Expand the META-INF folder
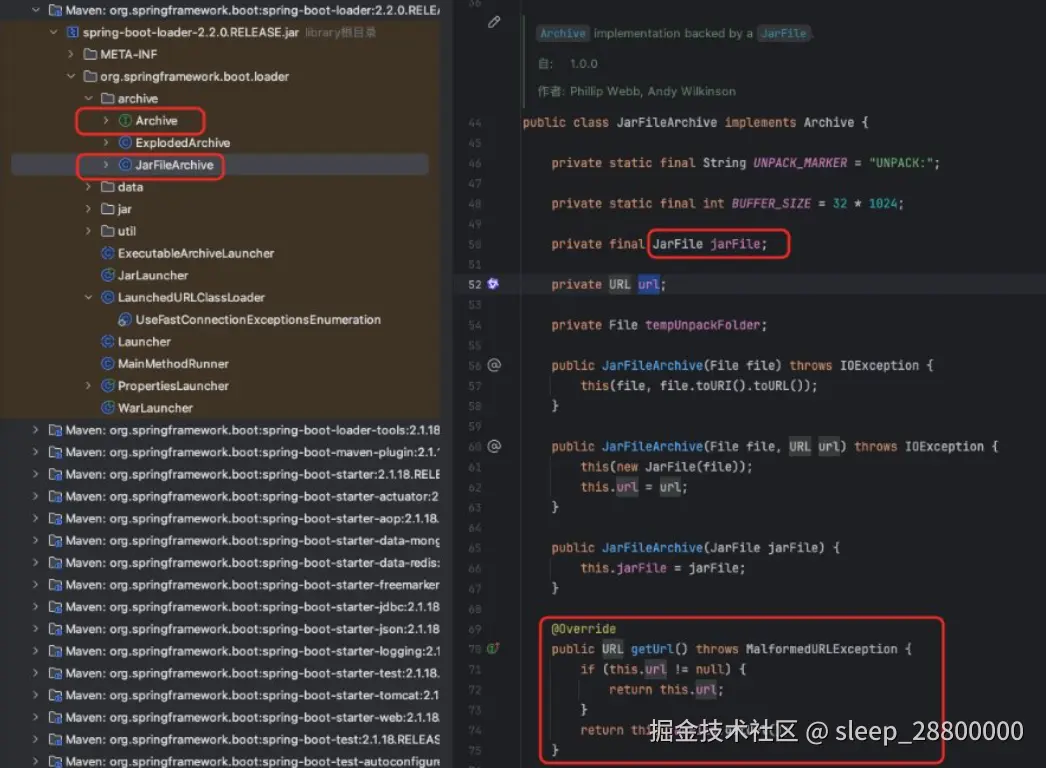The height and width of the screenshot is (768, 1046). click(x=71, y=54)
